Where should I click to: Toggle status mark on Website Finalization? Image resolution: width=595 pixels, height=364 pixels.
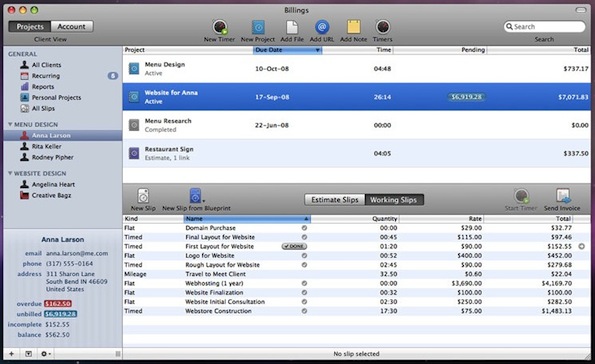pyautogui.click(x=304, y=292)
